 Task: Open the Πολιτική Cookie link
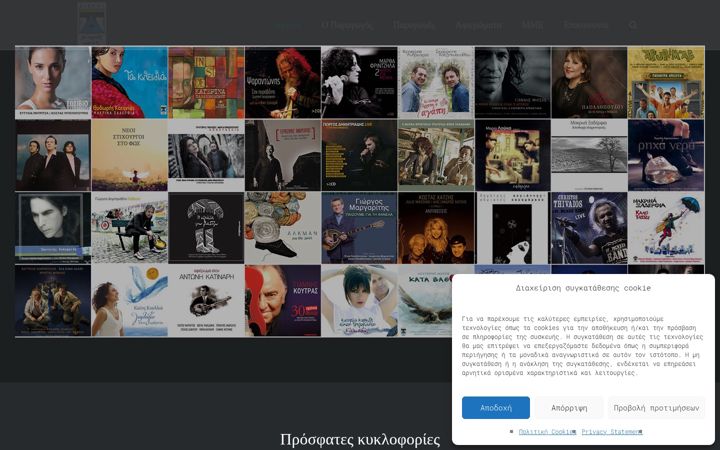[547, 432]
